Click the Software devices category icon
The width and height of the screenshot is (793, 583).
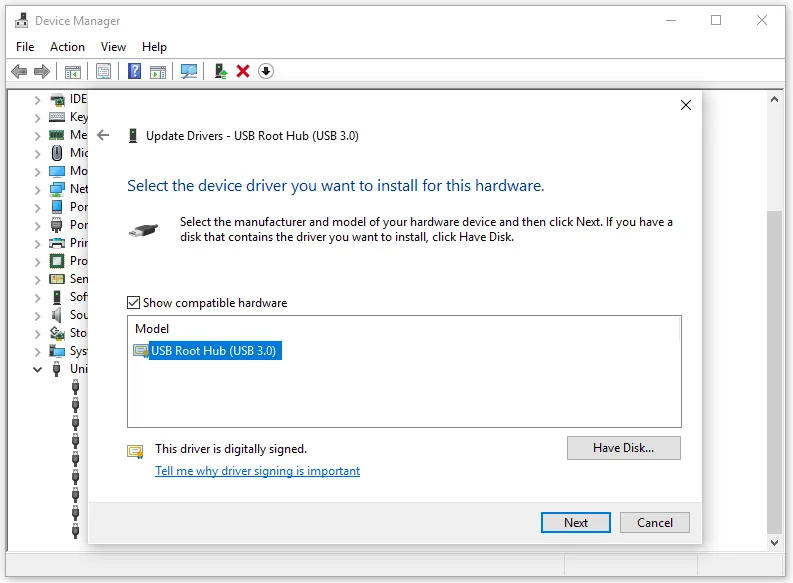pyautogui.click(x=57, y=297)
